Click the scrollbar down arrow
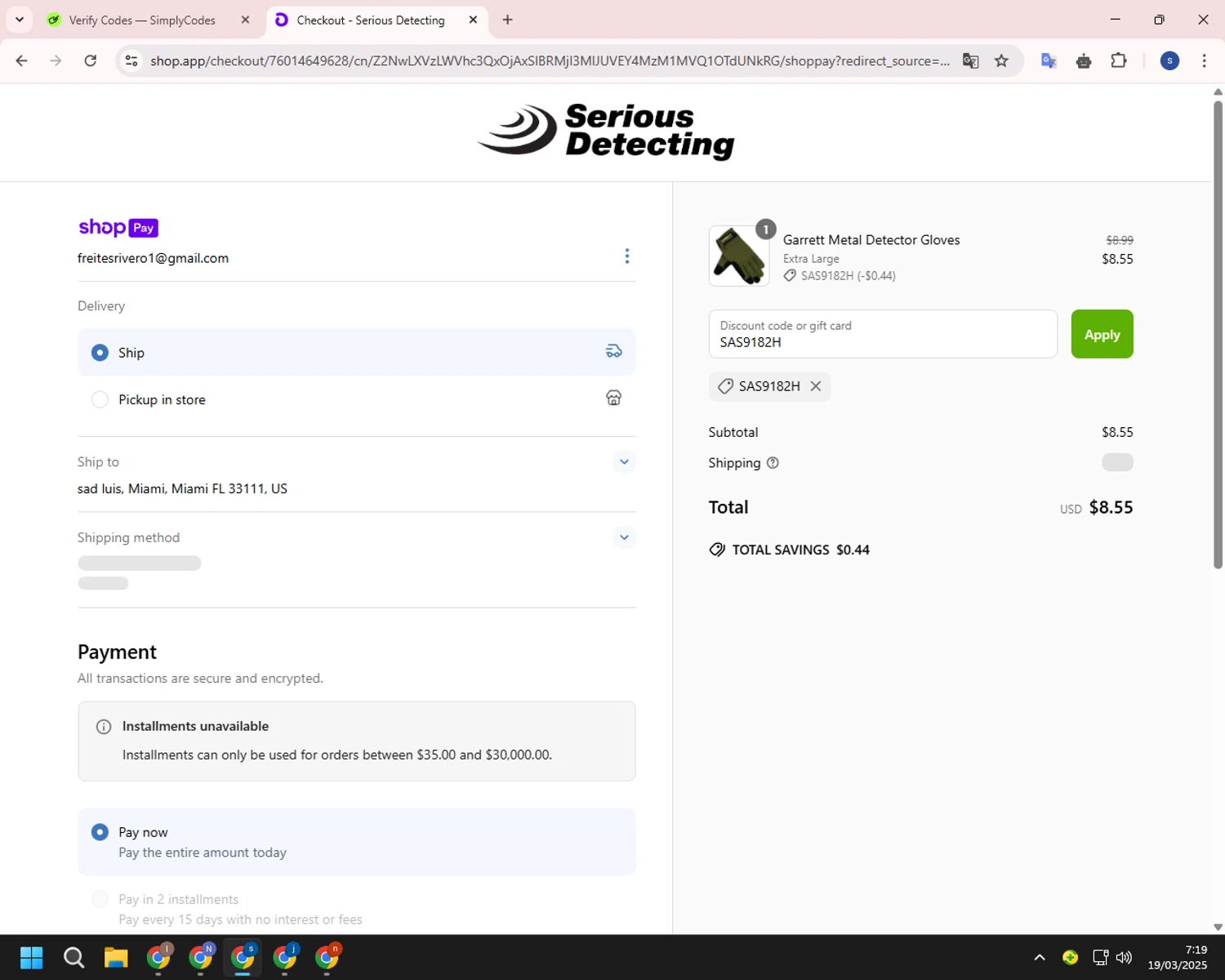This screenshot has height=980, width=1225. (1218, 927)
